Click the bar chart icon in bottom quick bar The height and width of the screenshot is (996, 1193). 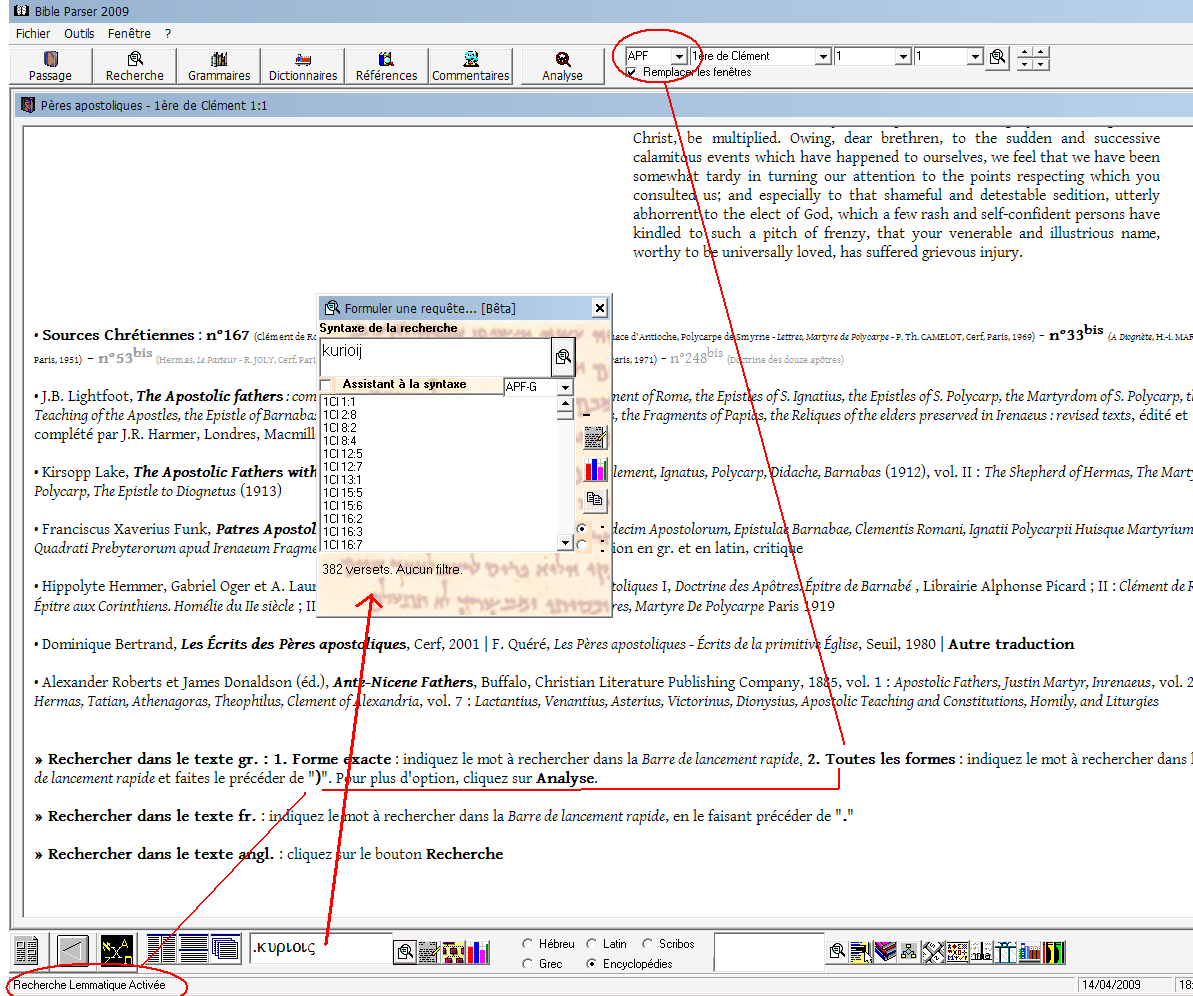[478, 952]
